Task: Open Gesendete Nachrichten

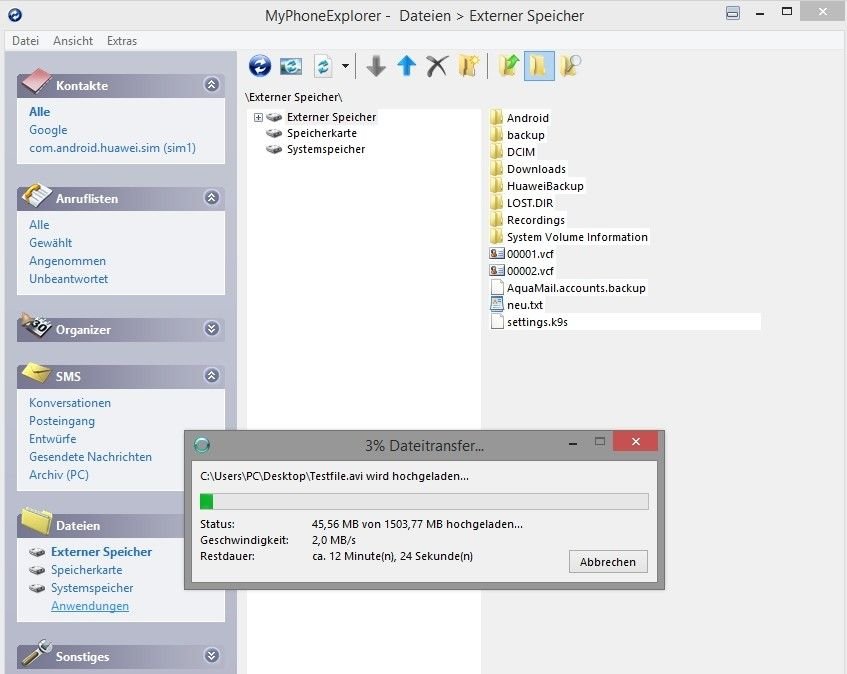Action: [x=90, y=457]
